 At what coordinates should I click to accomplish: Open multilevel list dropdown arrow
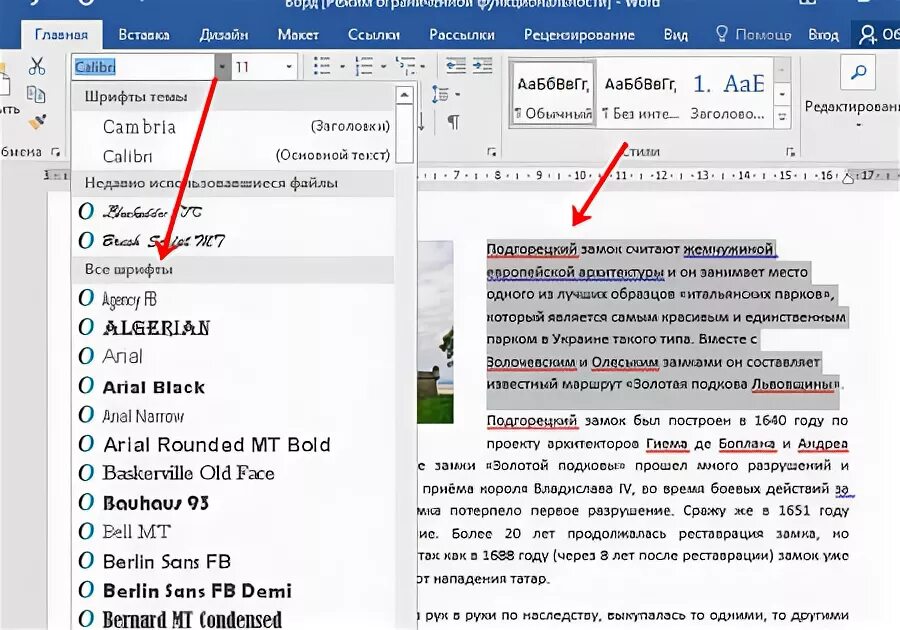pyautogui.click(x=424, y=67)
